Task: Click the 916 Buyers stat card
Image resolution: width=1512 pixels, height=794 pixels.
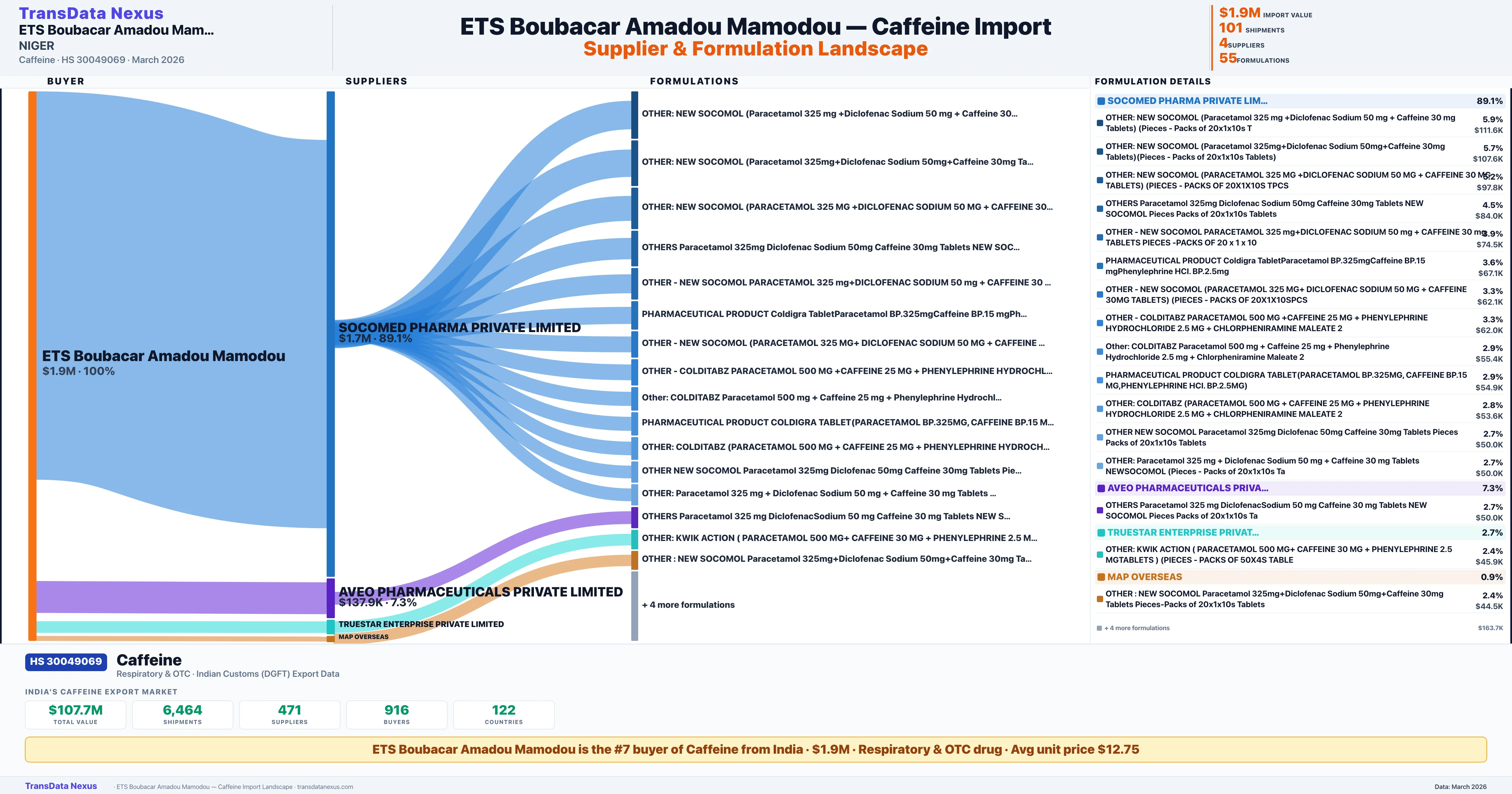Action: click(x=396, y=714)
